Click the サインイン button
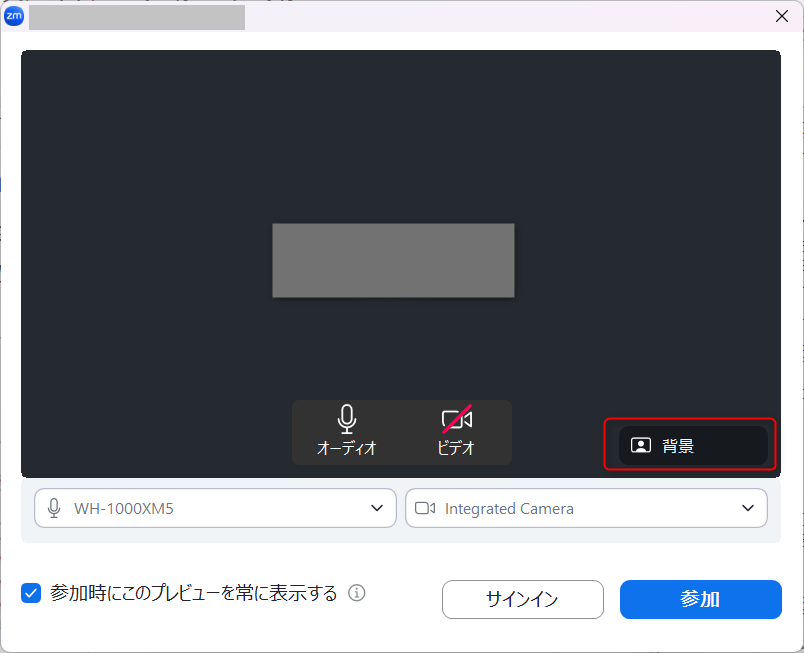804x653 pixels. click(x=522, y=600)
